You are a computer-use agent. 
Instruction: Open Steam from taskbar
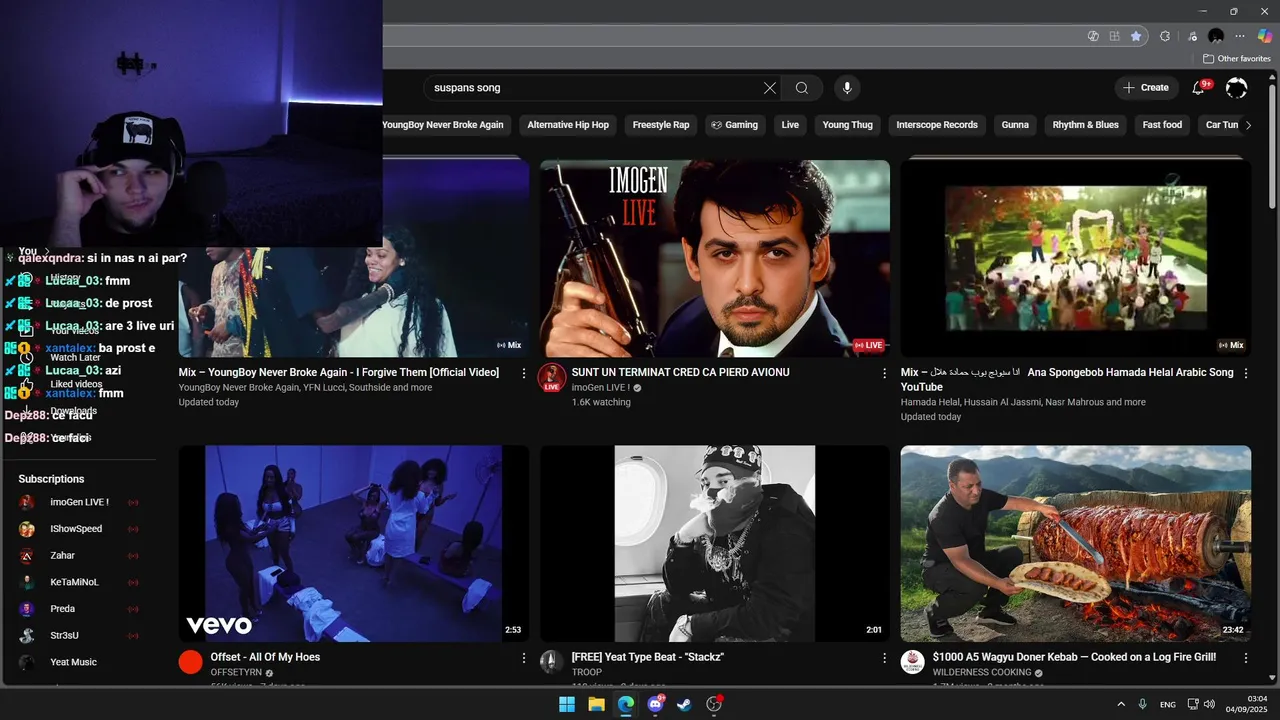click(x=684, y=704)
